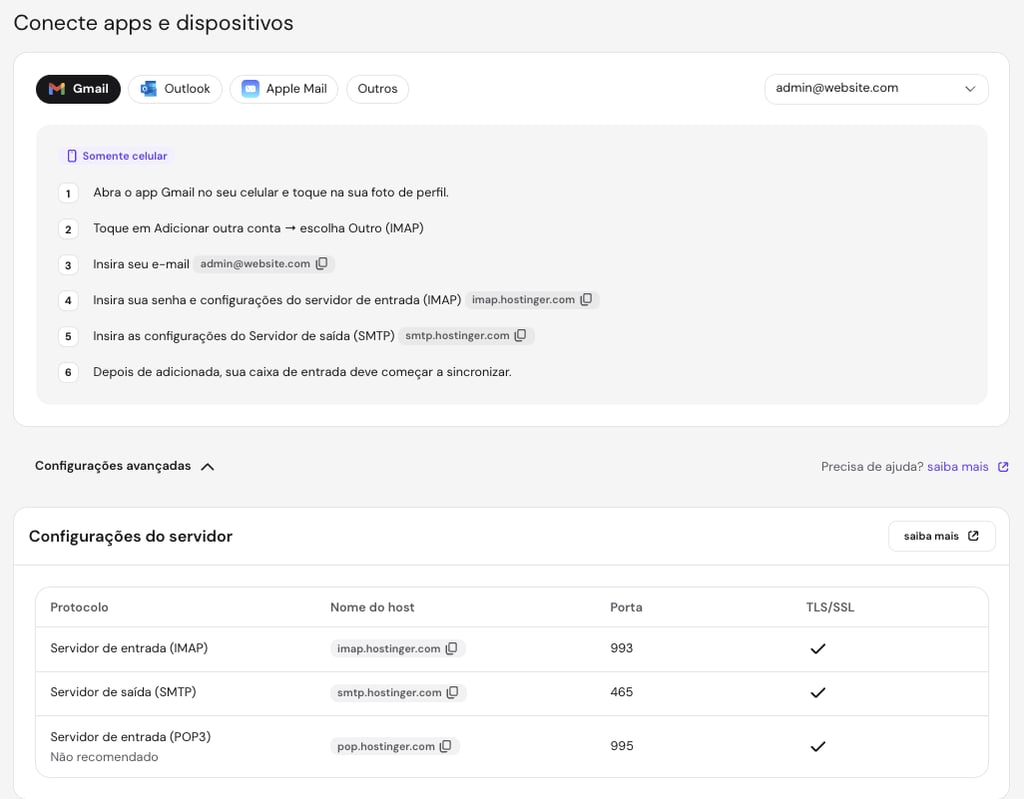
Task: Choose the Outros tab
Action: click(377, 89)
